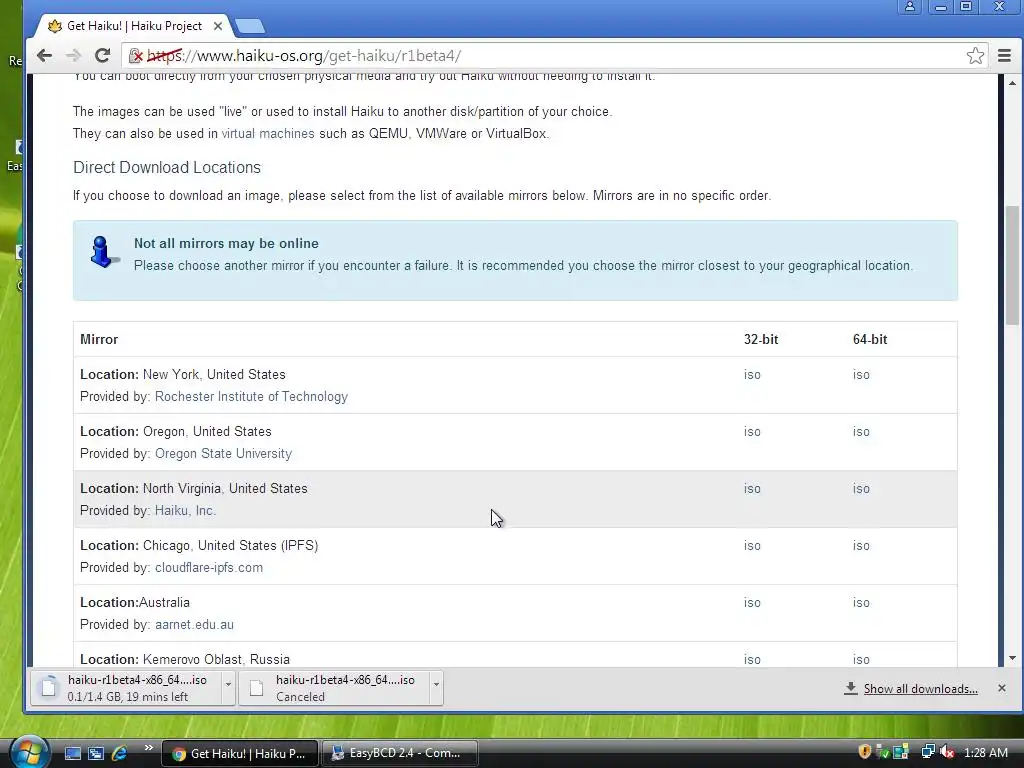Download 64-bit iso from Australia mirror

point(861,603)
